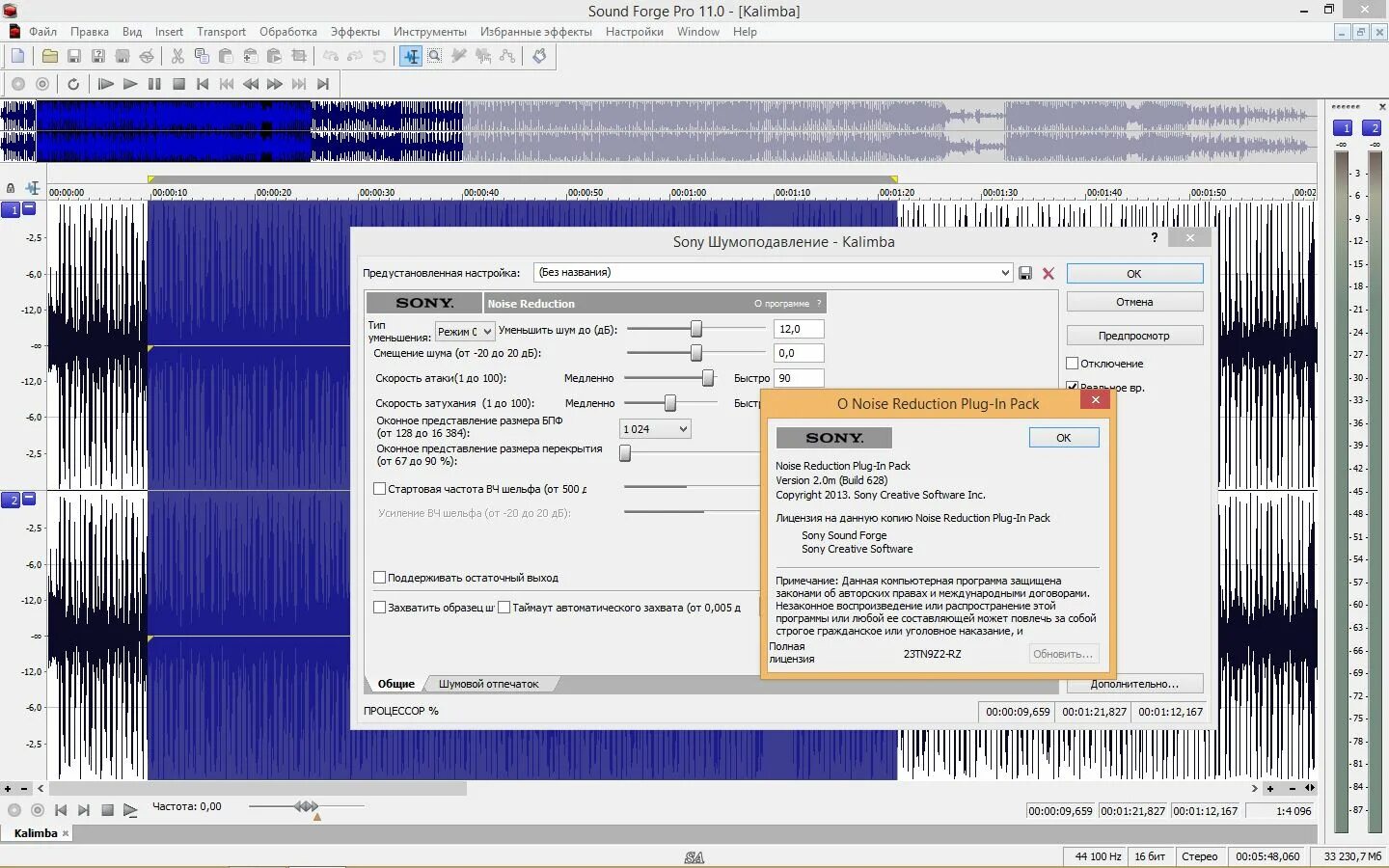Image resolution: width=1389 pixels, height=868 pixels.
Task: Click the Save floppy disk icon
Action: pyautogui.click(x=73, y=56)
